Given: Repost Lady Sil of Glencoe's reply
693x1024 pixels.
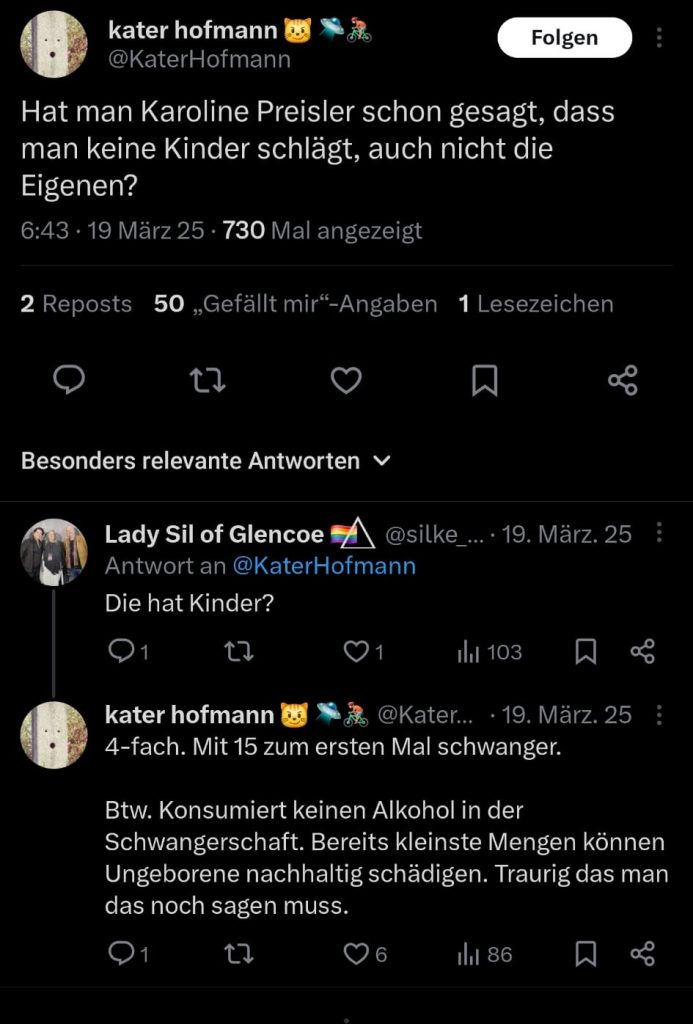Looking at the screenshot, I should click(239, 652).
